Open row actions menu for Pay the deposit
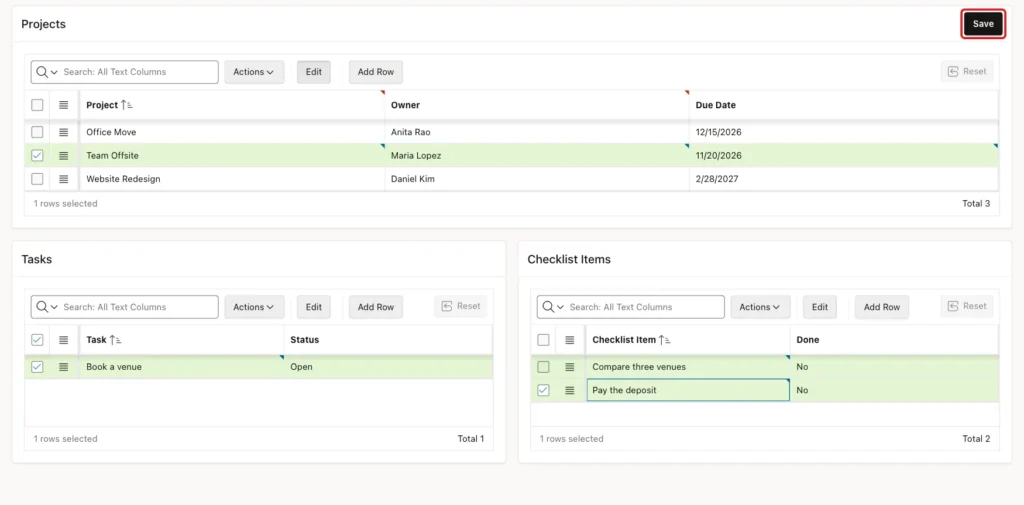The image size is (1024, 505). tap(569, 391)
